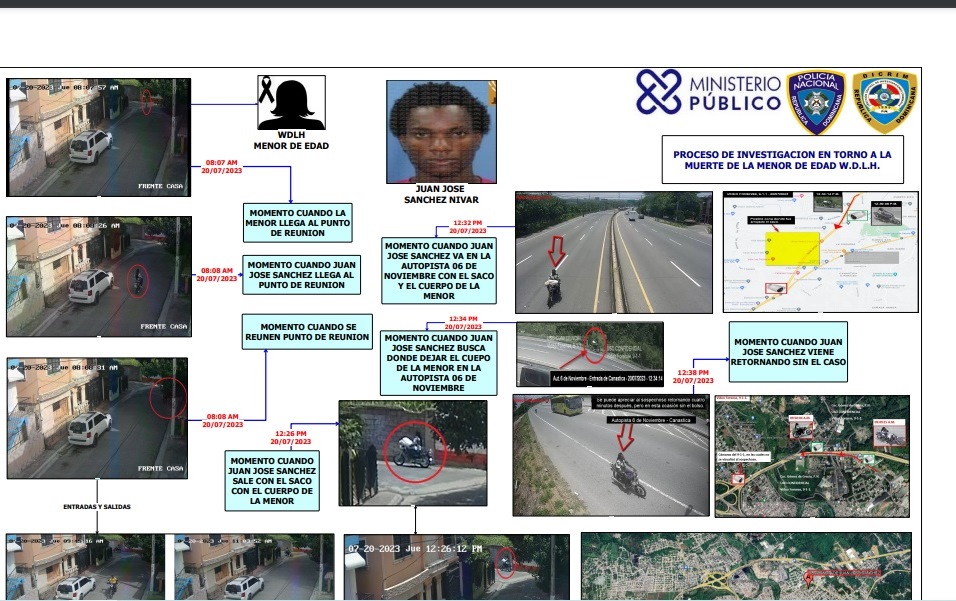Select the red '12:26 PM 20/07/2023' time label
The width and height of the screenshot is (956, 601).
point(291,438)
